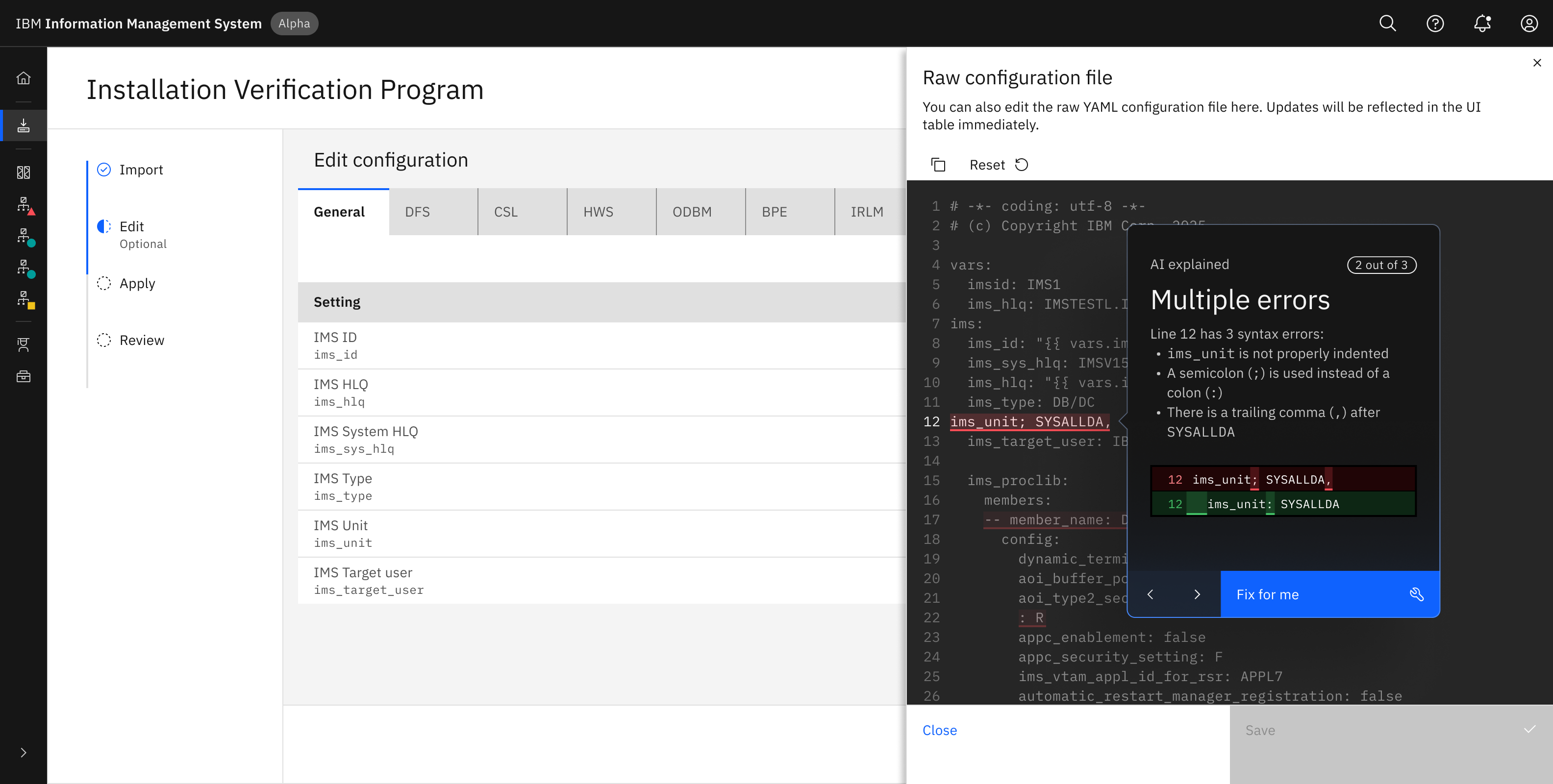Screen dimensions: 1553x784
Task: Select the IMS ID setting row
Action: [x=601, y=346]
